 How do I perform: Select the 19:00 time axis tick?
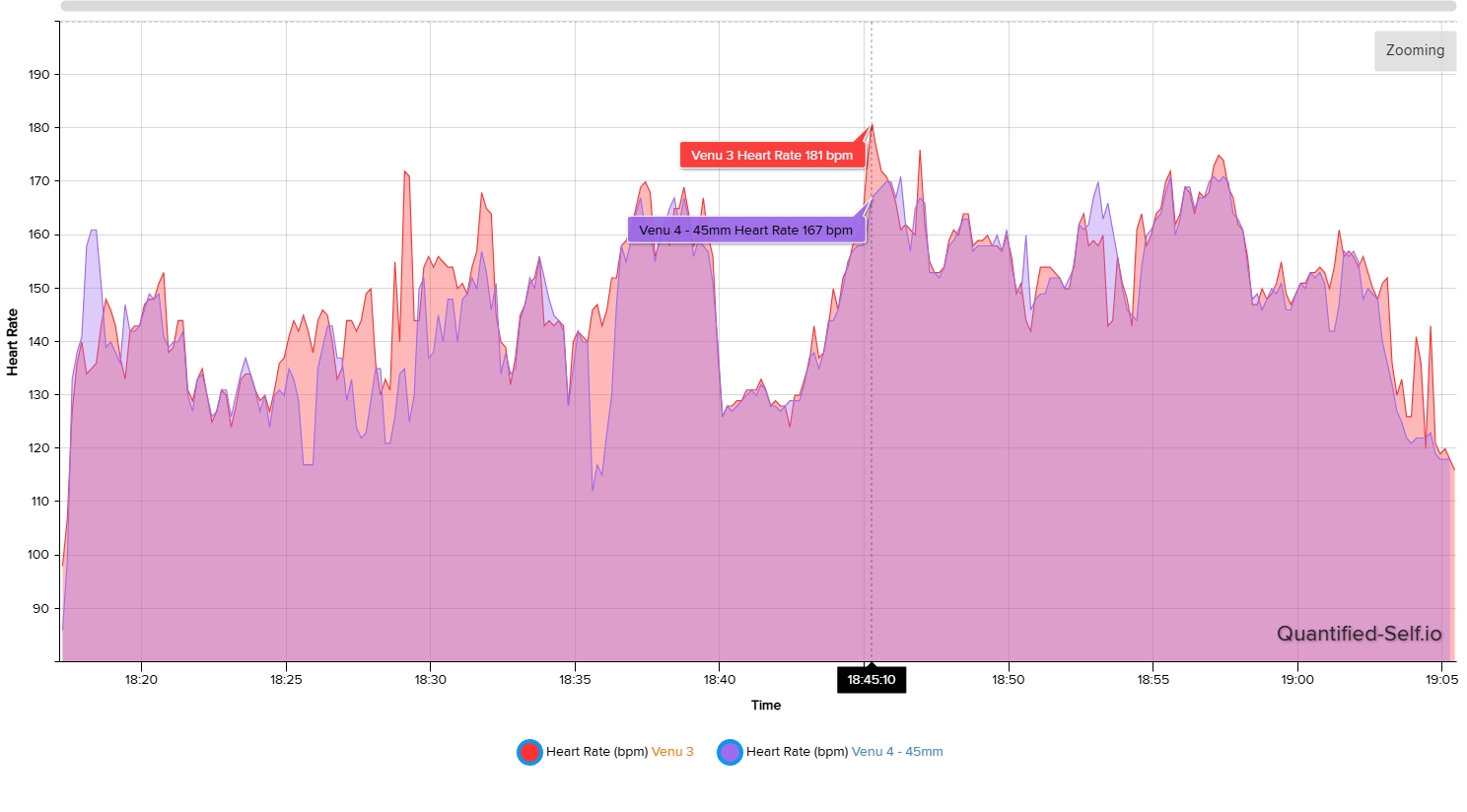tap(1297, 680)
